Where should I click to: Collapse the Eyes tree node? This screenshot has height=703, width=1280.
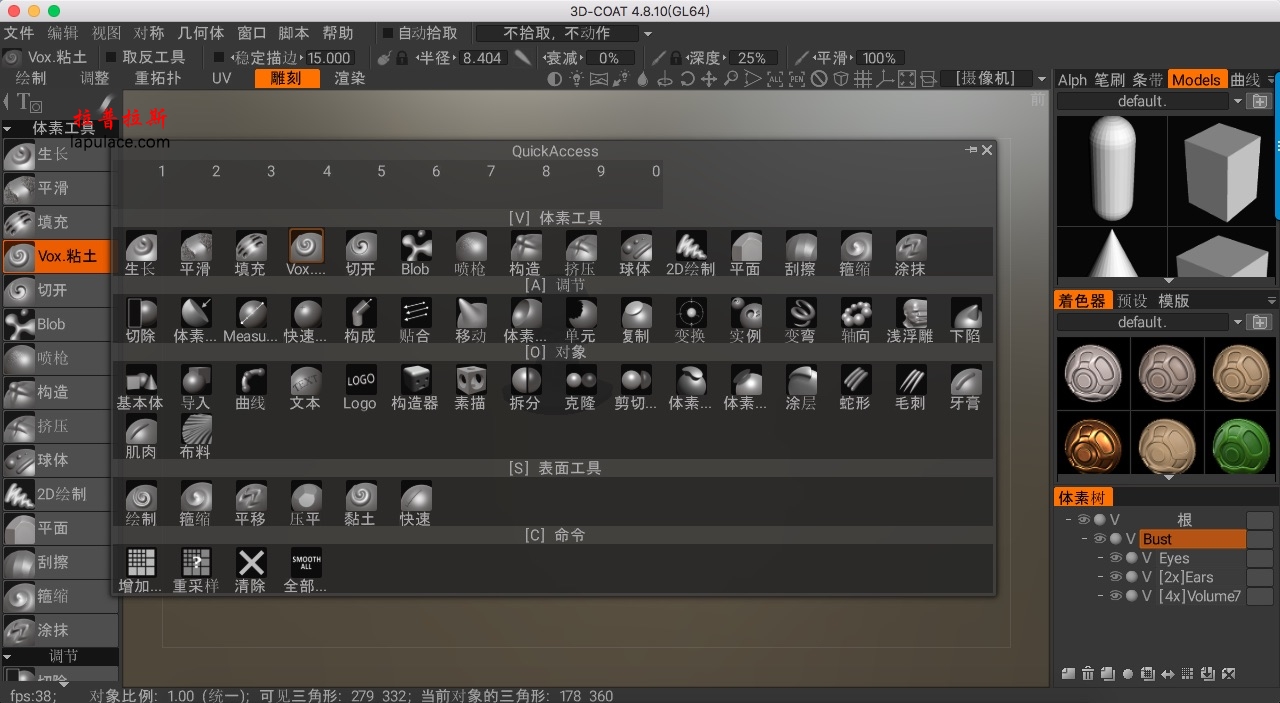1102,558
